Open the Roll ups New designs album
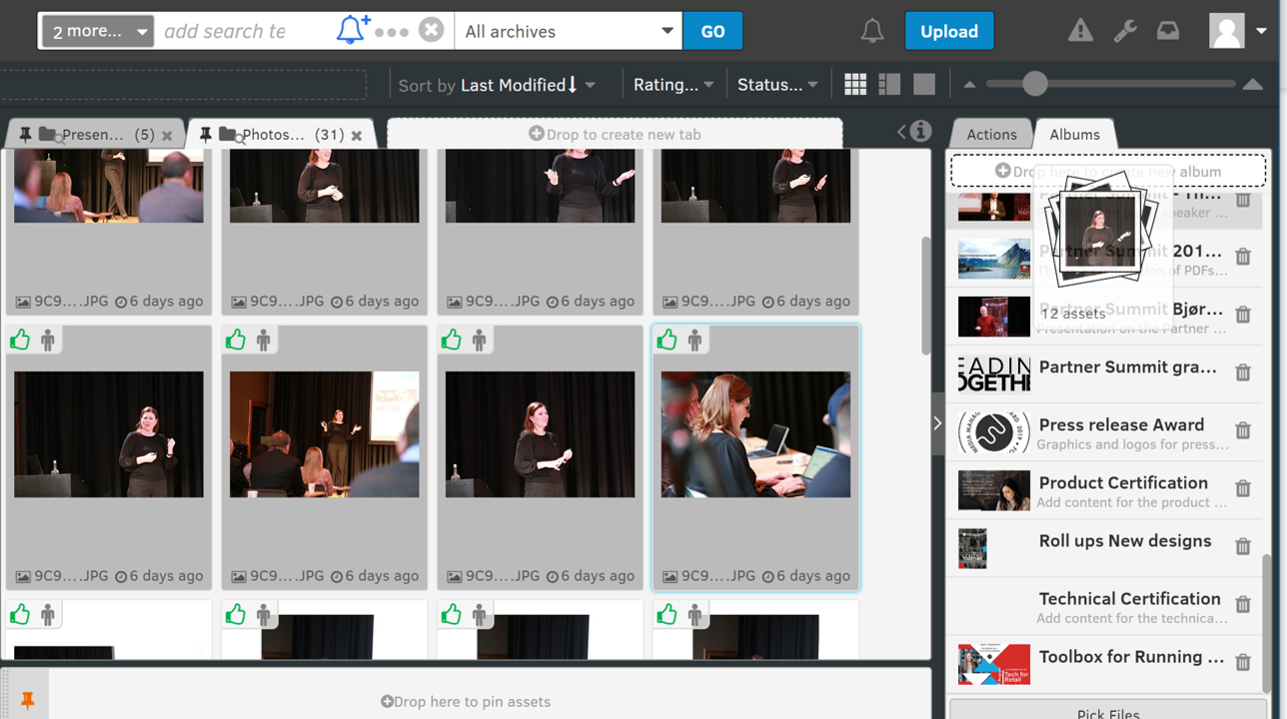This screenshot has width=1287, height=719. 1104,549
